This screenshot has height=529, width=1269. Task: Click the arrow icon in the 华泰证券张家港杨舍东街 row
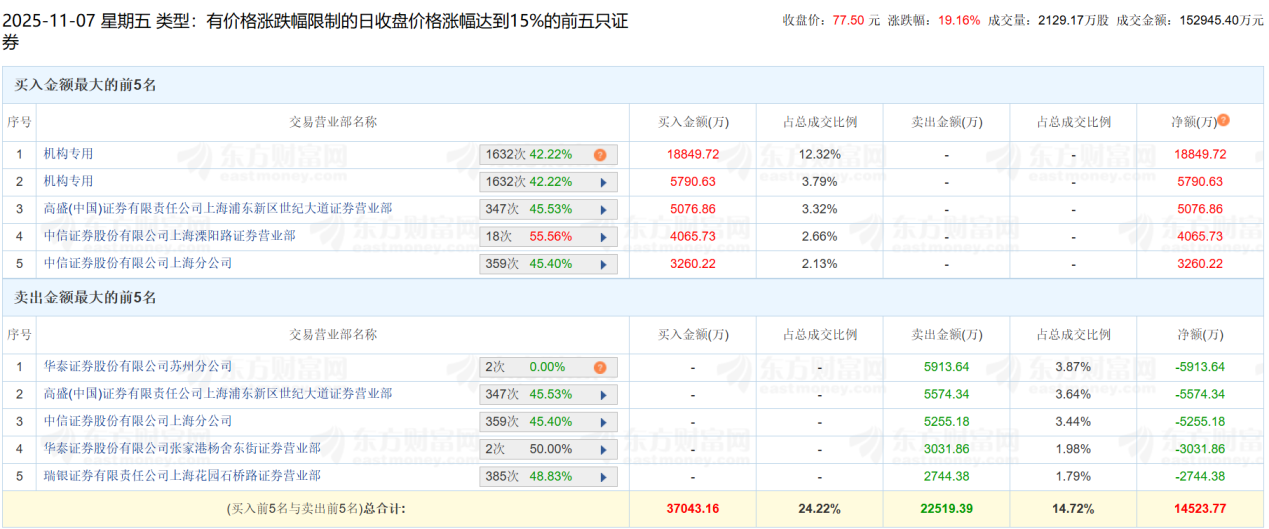tap(603, 449)
